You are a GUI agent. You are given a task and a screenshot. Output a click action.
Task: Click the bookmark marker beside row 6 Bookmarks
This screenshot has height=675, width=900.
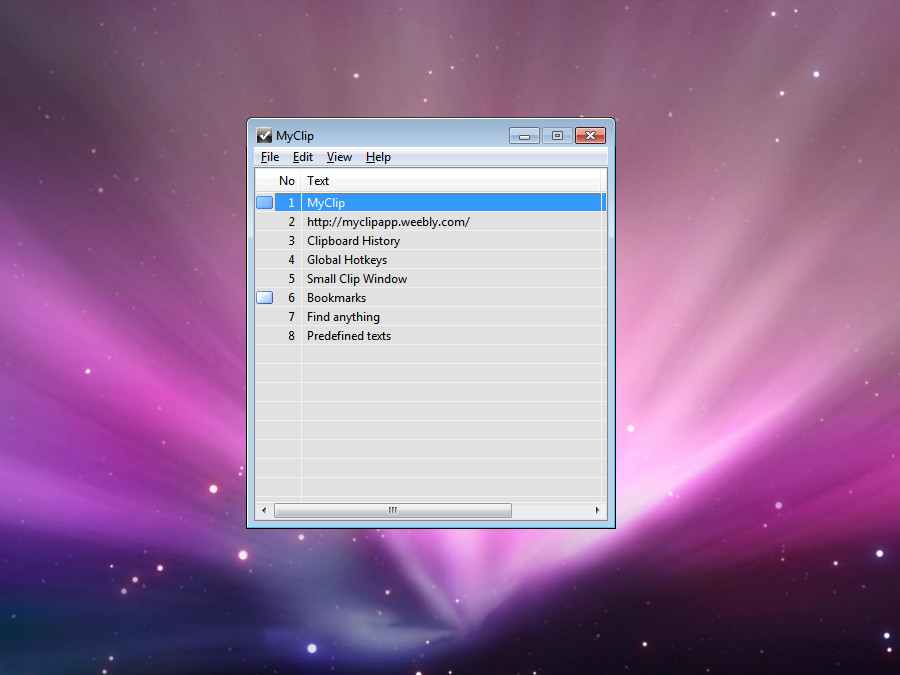[265, 298]
